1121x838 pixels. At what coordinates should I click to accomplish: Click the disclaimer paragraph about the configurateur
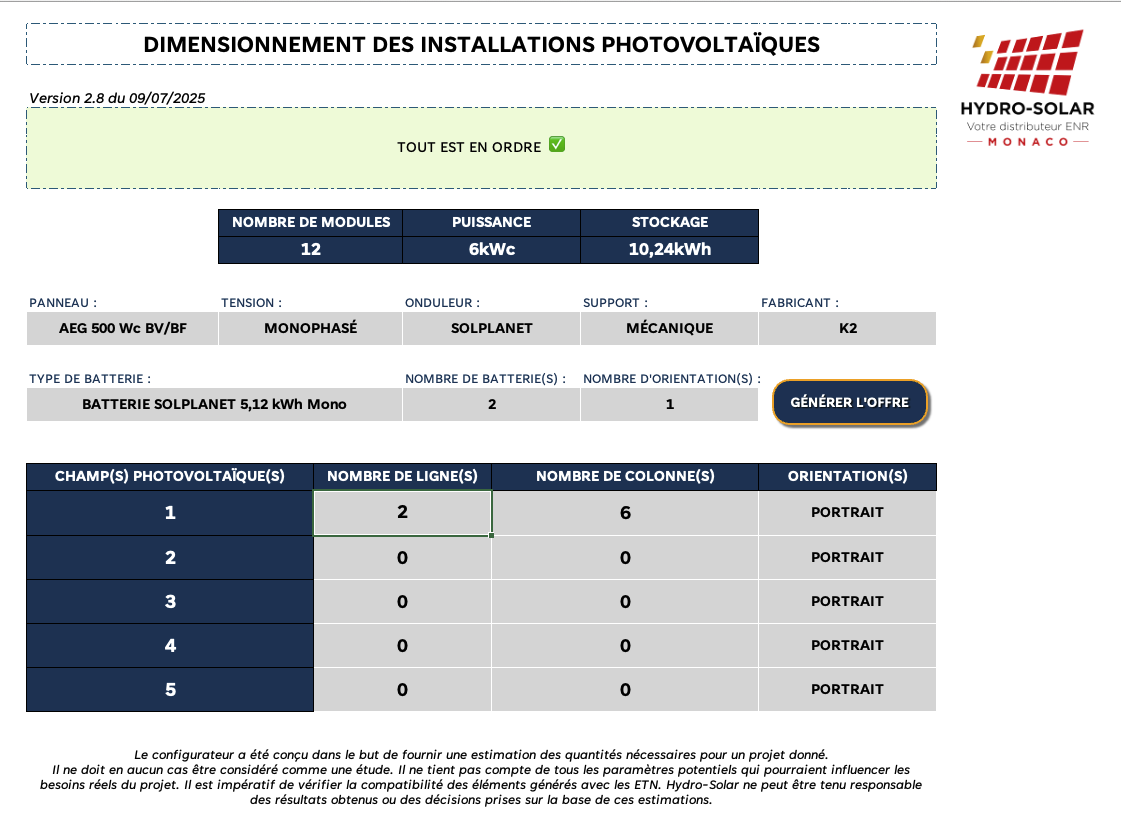click(481, 777)
